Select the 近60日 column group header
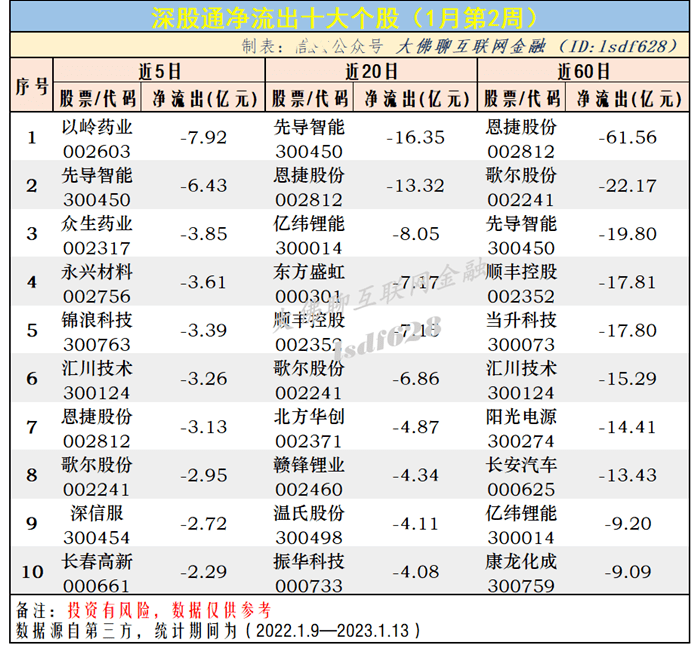Screen dimensions: 700x657 click(583, 71)
